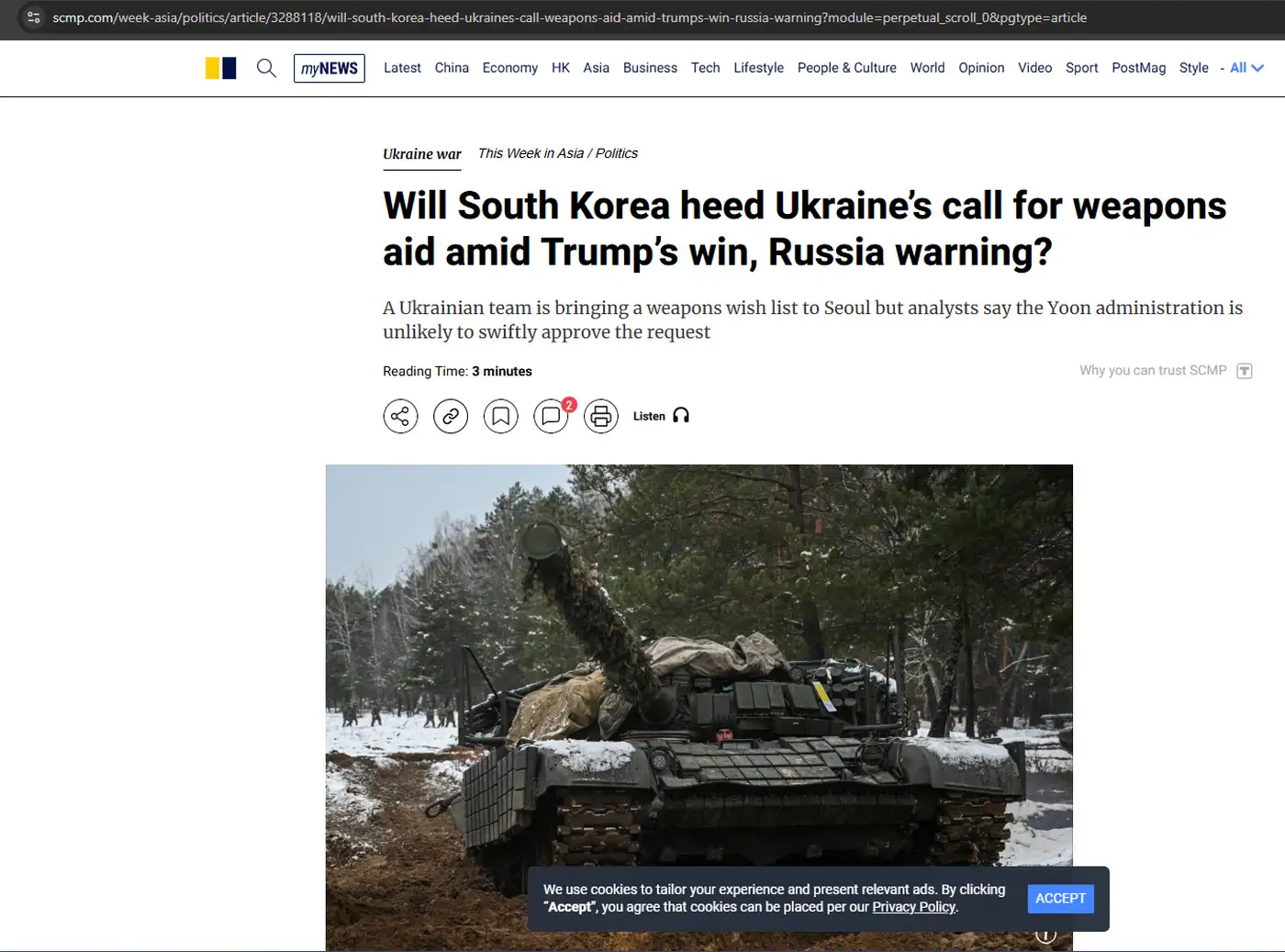Image resolution: width=1285 pixels, height=952 pixels.
Task: Click the trust badge next to Why you can trust SCMP
Action: [1245, 370]
